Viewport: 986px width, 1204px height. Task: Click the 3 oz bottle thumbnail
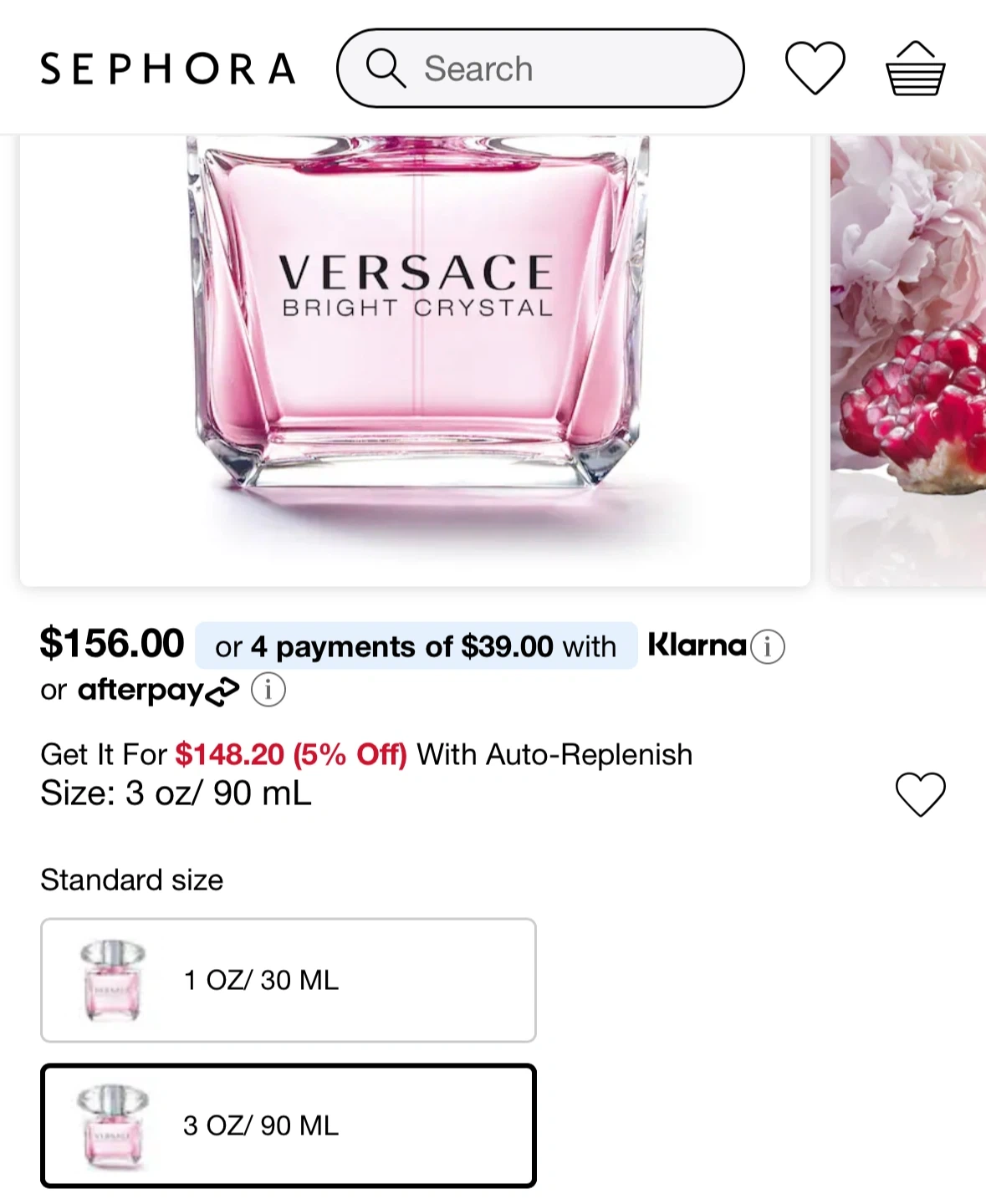112,1125
